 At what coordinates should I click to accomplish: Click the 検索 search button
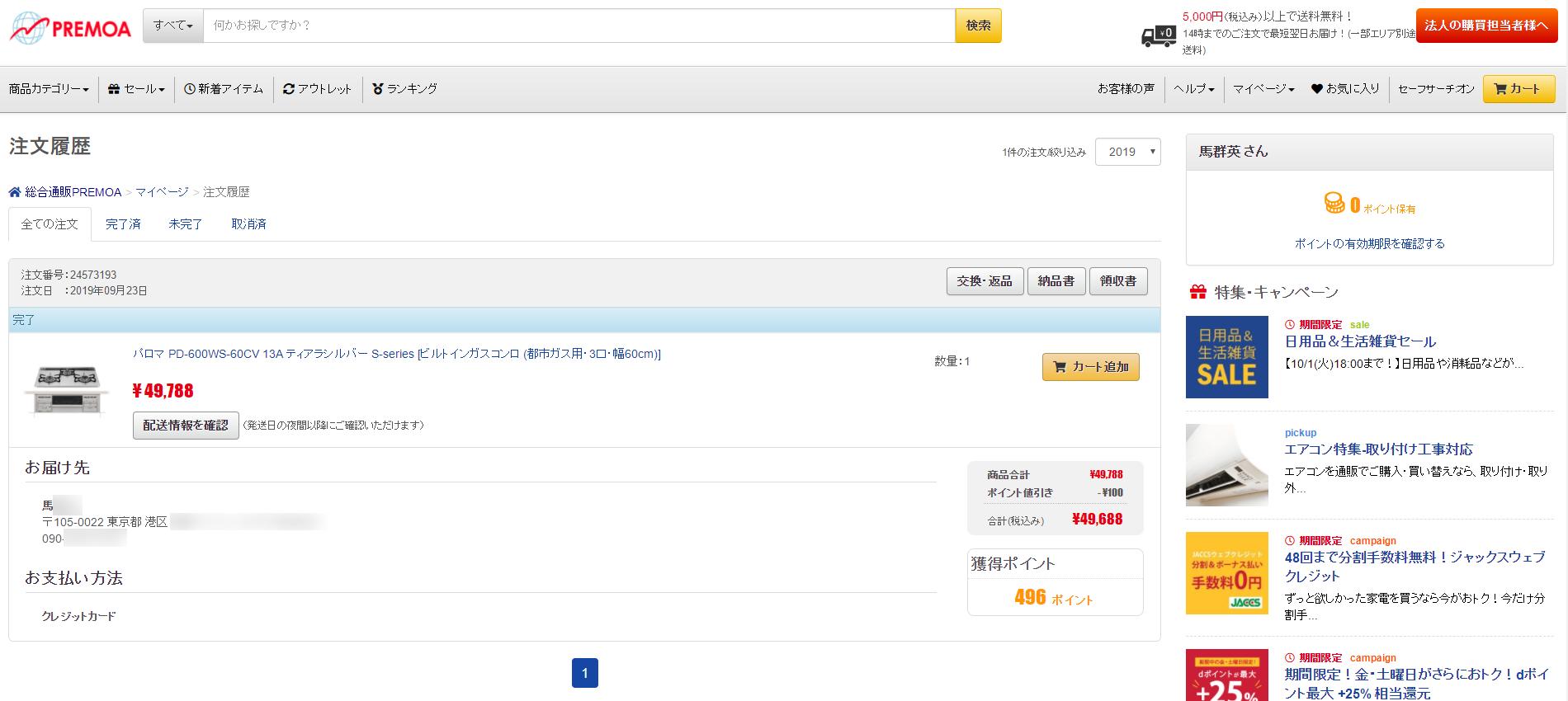[978, 26]
